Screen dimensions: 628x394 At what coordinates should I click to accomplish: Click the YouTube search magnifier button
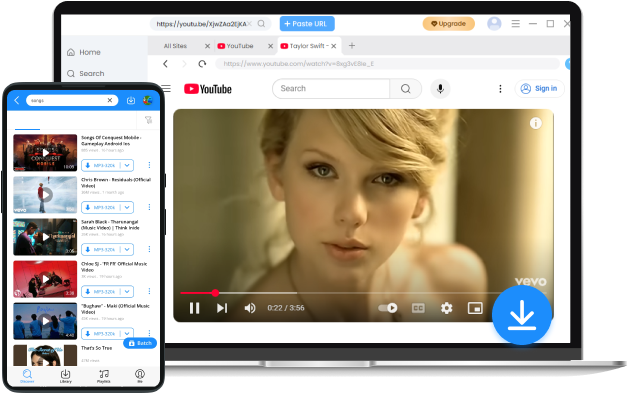pyautogui.click(x=406, y=88)
